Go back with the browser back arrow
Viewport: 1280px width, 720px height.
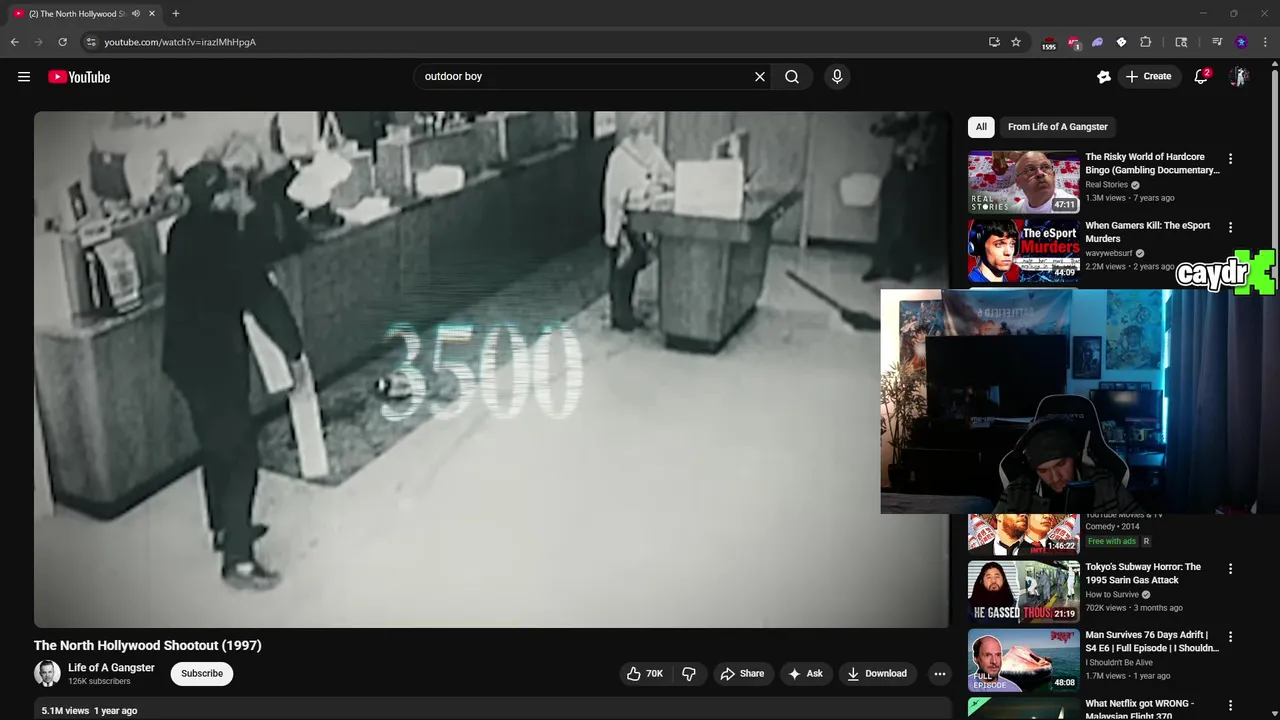coord(15,42)
